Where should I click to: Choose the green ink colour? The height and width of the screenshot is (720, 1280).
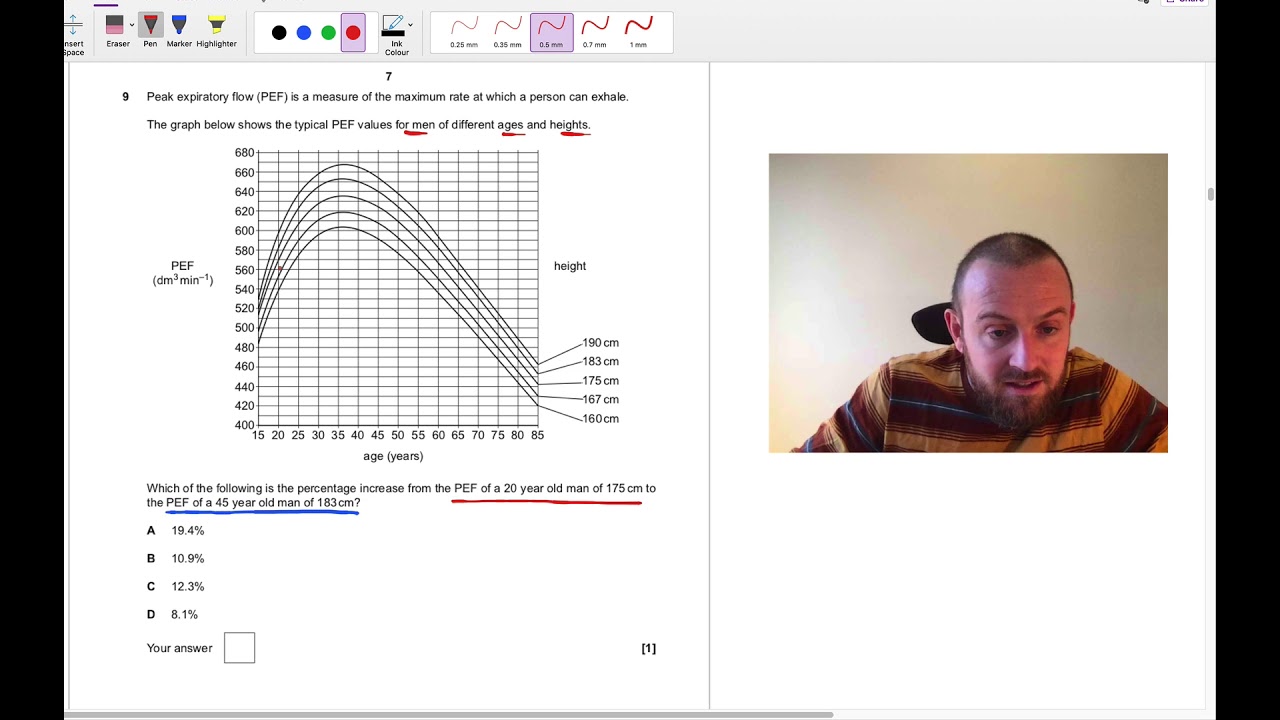point(328,33)
